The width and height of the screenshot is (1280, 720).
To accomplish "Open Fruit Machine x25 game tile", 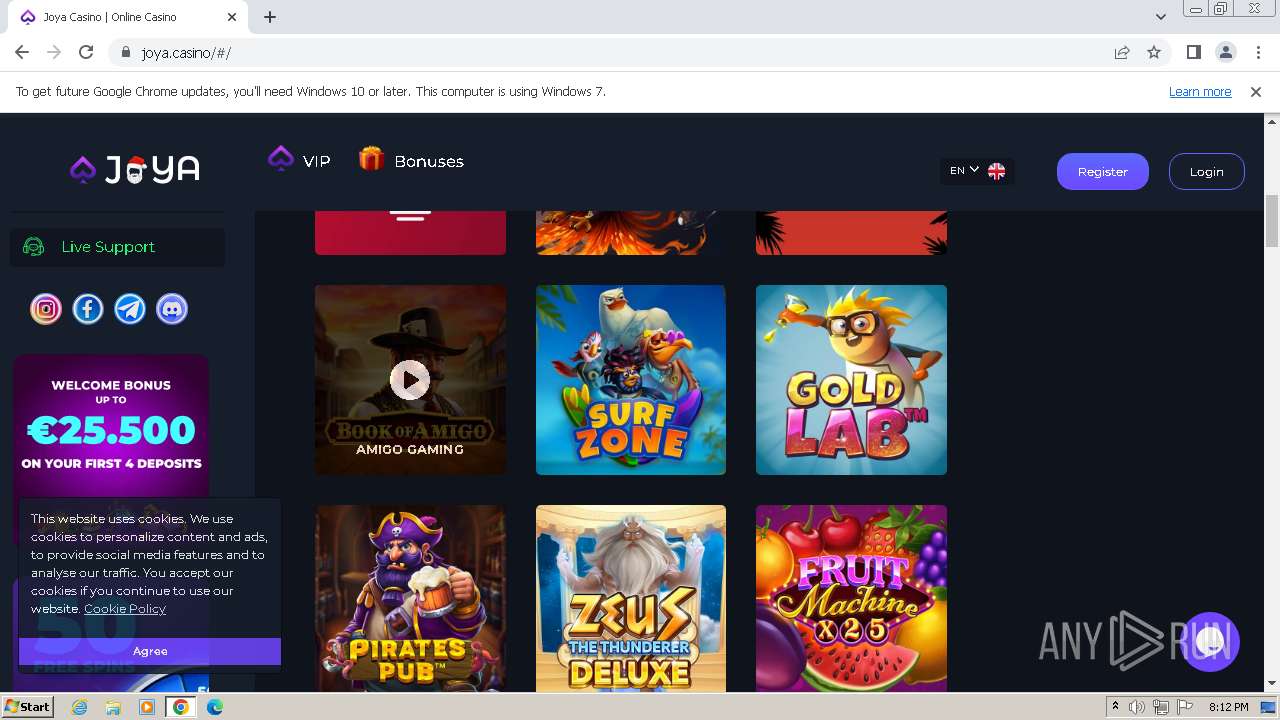I will pyautogui.click(x=851, y=598).
